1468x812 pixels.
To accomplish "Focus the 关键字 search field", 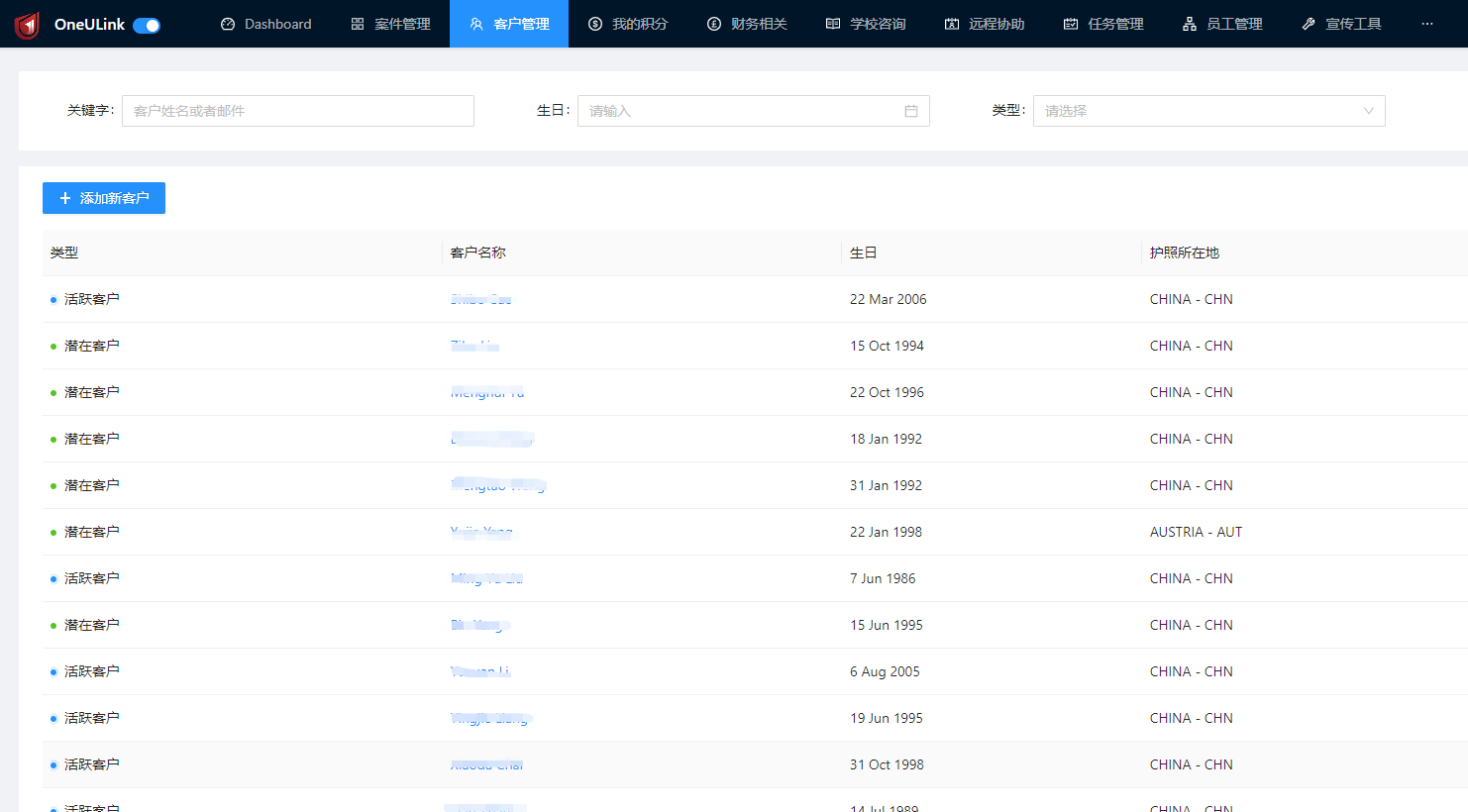I will click(x=298, y=111).
